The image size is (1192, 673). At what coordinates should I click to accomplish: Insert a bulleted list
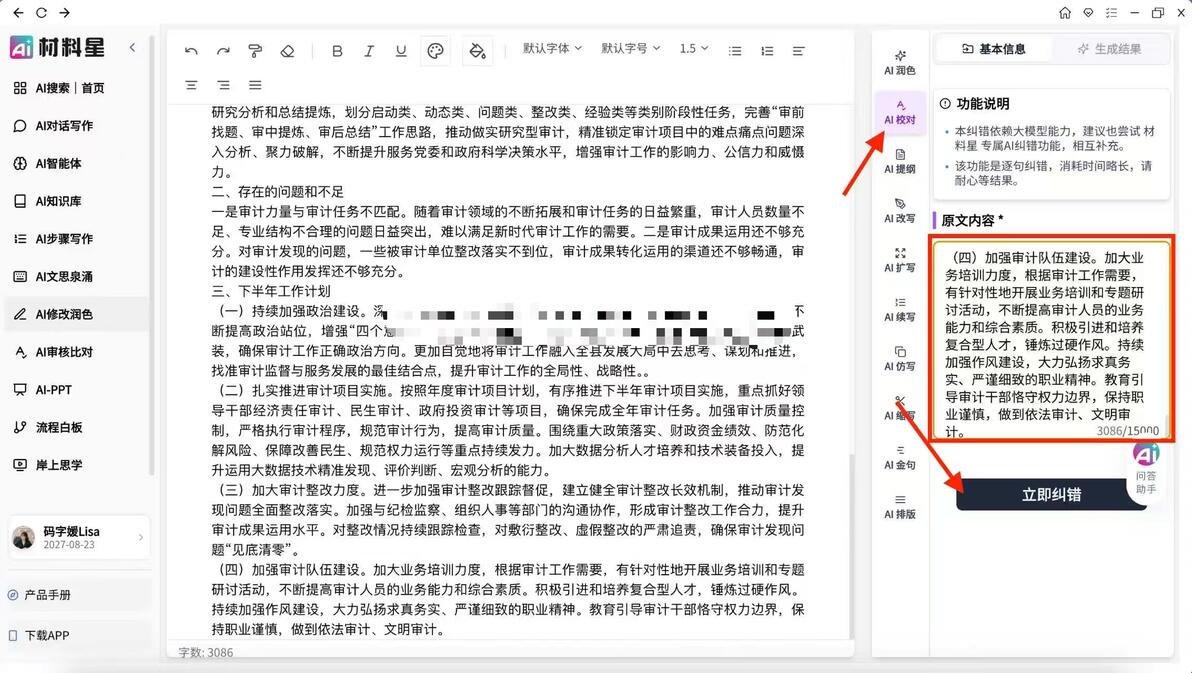(x=734, y=51)
